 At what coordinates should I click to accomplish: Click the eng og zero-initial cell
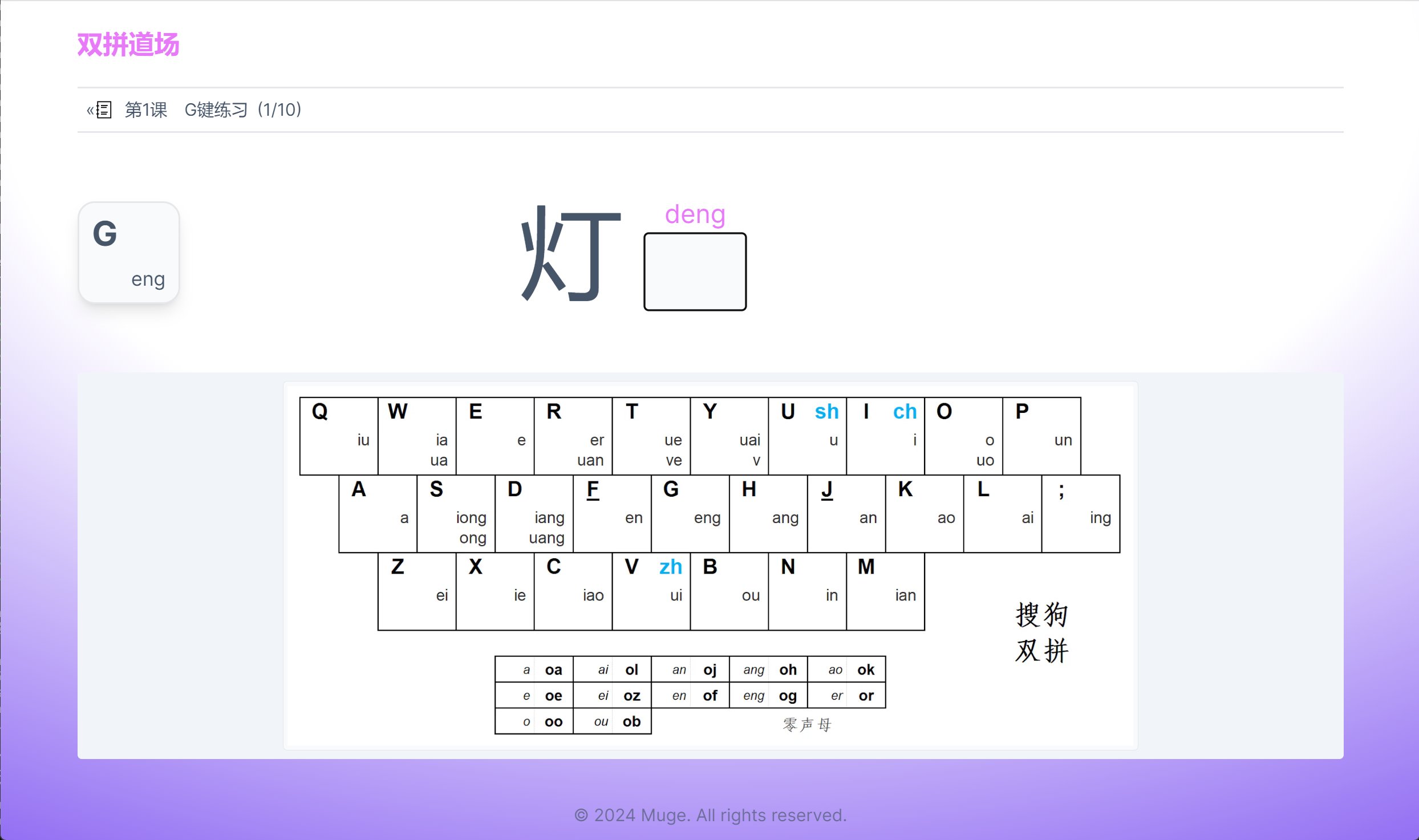point(768,696)
